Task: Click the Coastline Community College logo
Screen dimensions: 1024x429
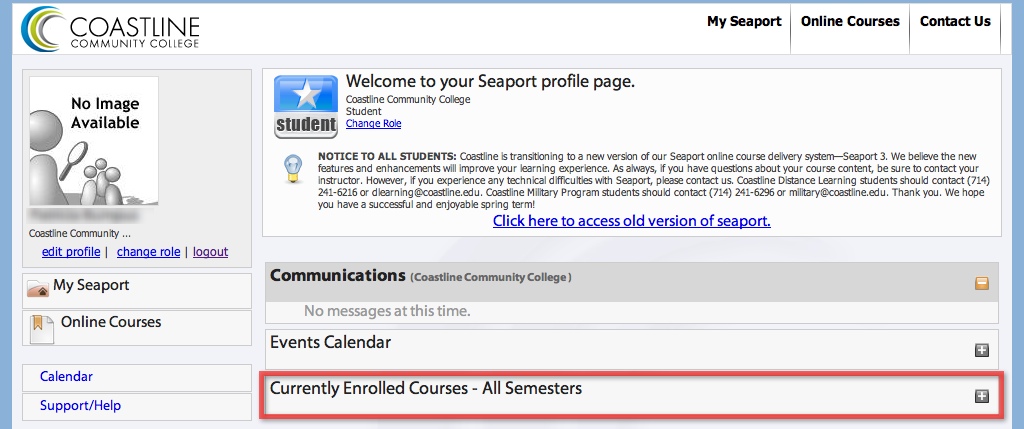Action: 110,29
